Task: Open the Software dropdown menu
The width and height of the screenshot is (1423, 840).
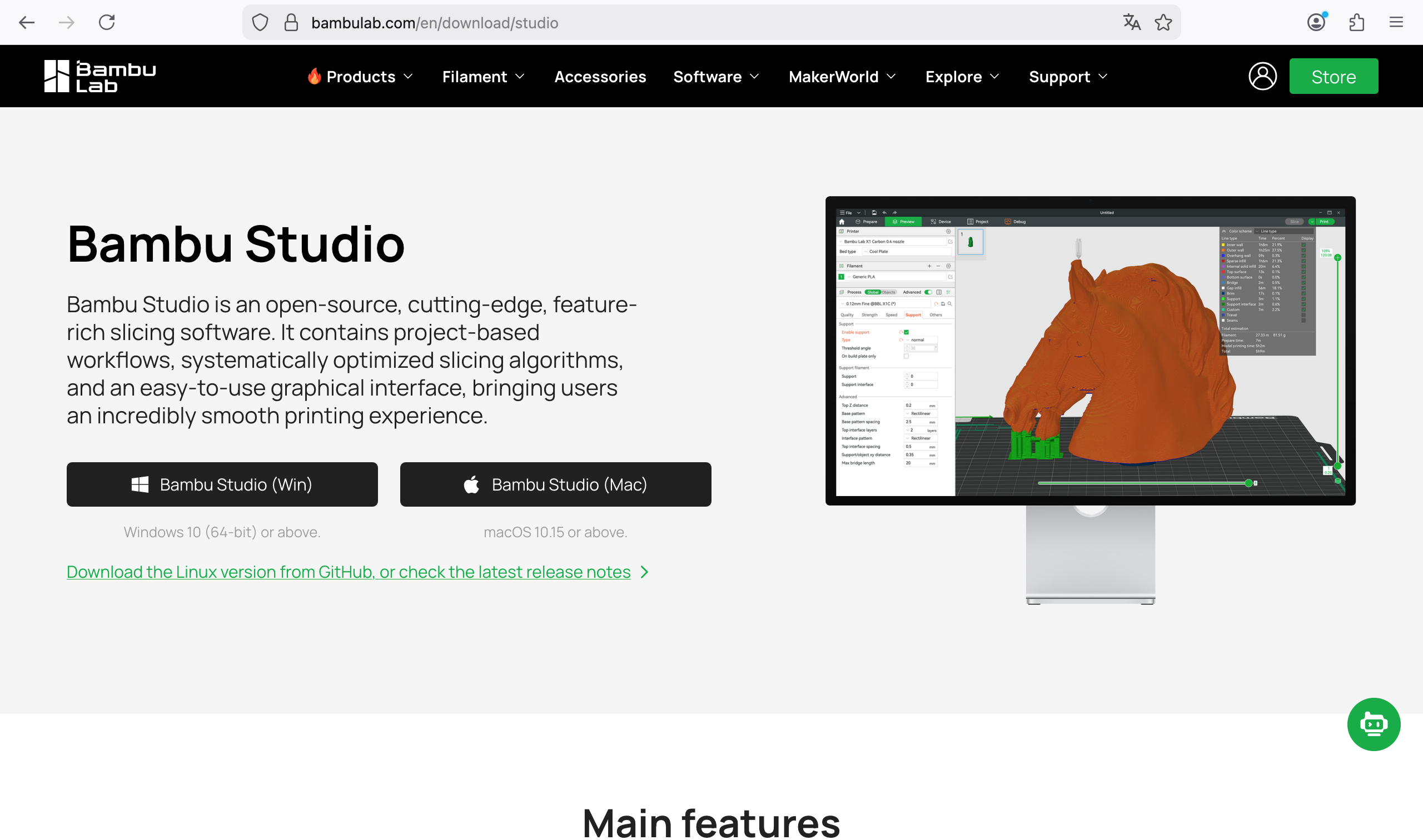Action: click(x=716, y=77)
